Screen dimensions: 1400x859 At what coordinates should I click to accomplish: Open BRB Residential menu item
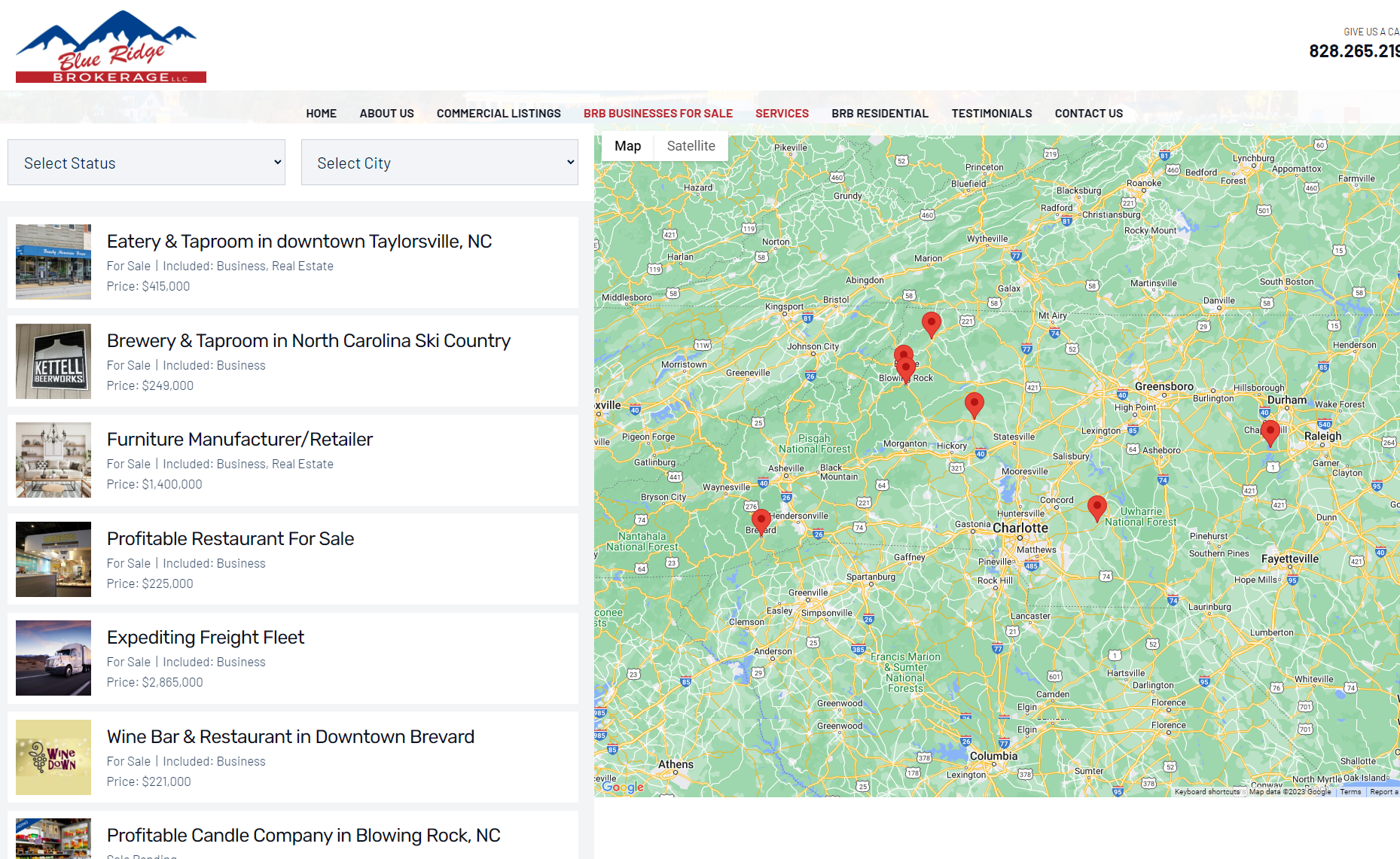coord(880,114)
